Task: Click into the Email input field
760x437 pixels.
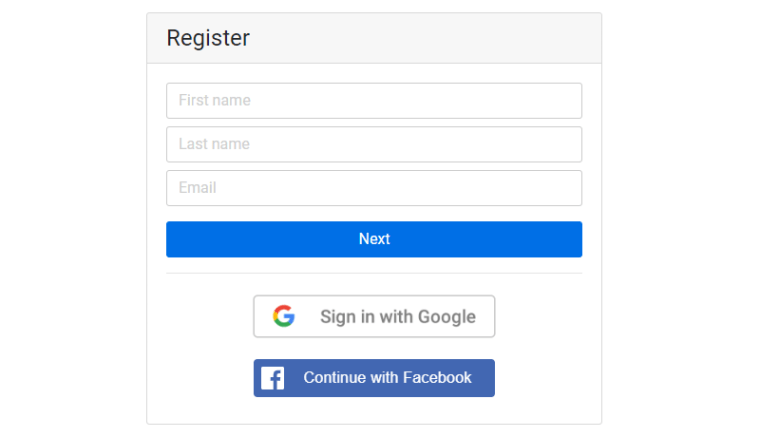Action: tap(374, 188)
